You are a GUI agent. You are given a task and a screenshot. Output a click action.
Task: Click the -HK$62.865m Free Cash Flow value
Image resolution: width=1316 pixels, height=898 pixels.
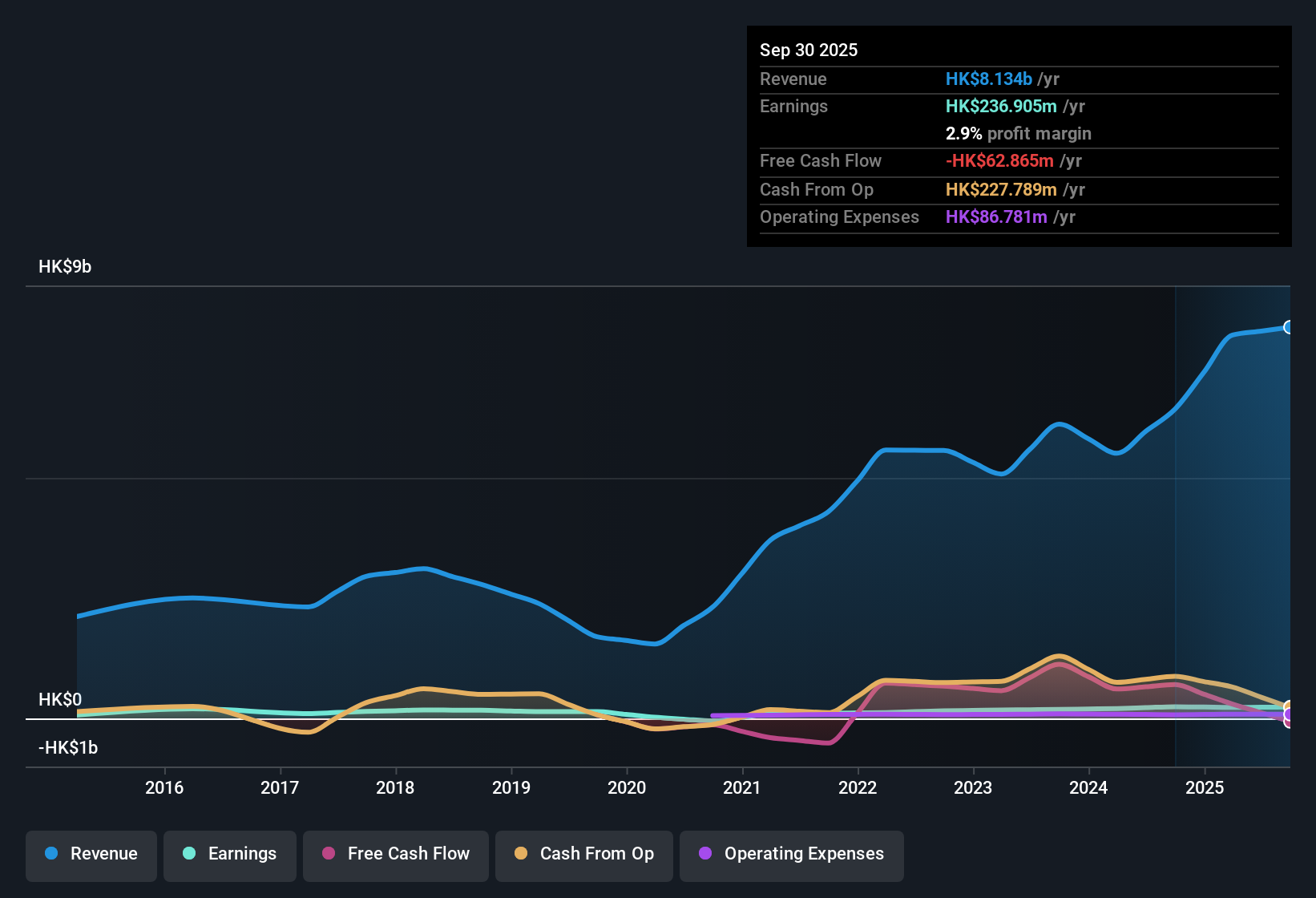[1000, 160]
